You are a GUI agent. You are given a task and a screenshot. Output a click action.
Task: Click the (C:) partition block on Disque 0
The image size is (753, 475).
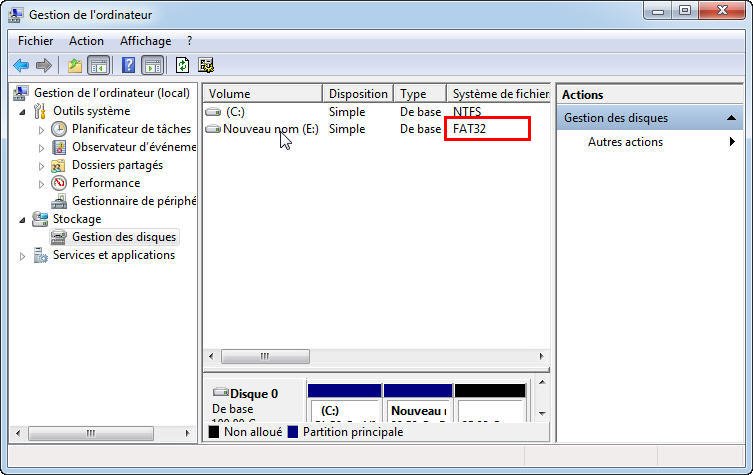tap(344, 402)
